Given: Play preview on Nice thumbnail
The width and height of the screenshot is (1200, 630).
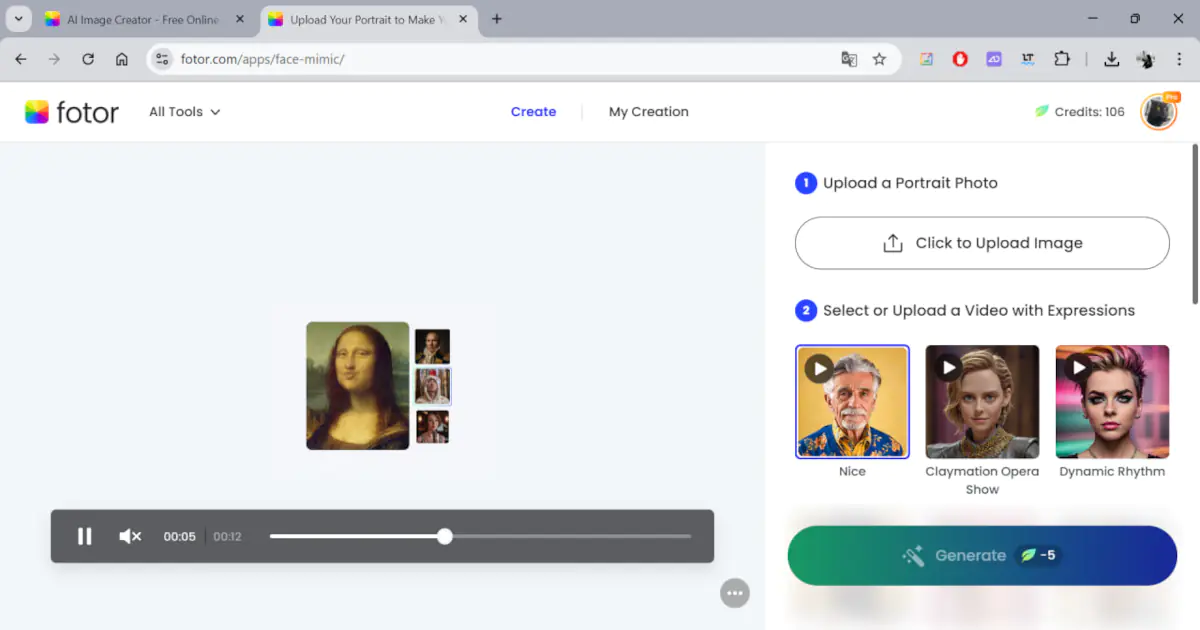Looking at the screenshot, I should pyautogui.click(x=819, y=368).
